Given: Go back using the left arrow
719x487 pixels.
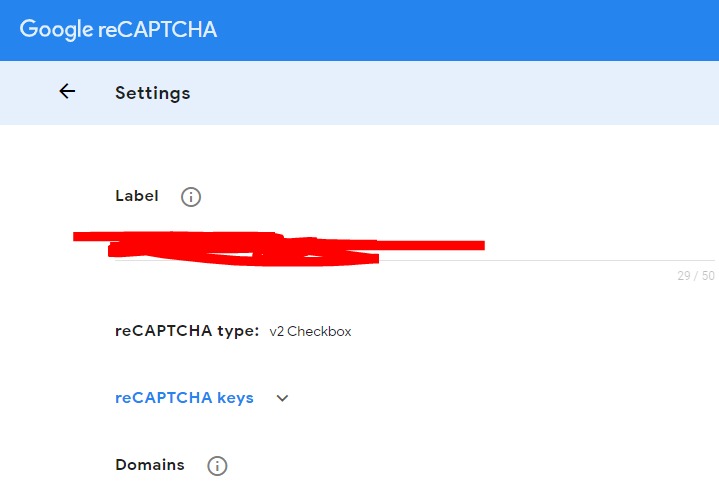Looking at the screenshot, I should coord(67,92).
